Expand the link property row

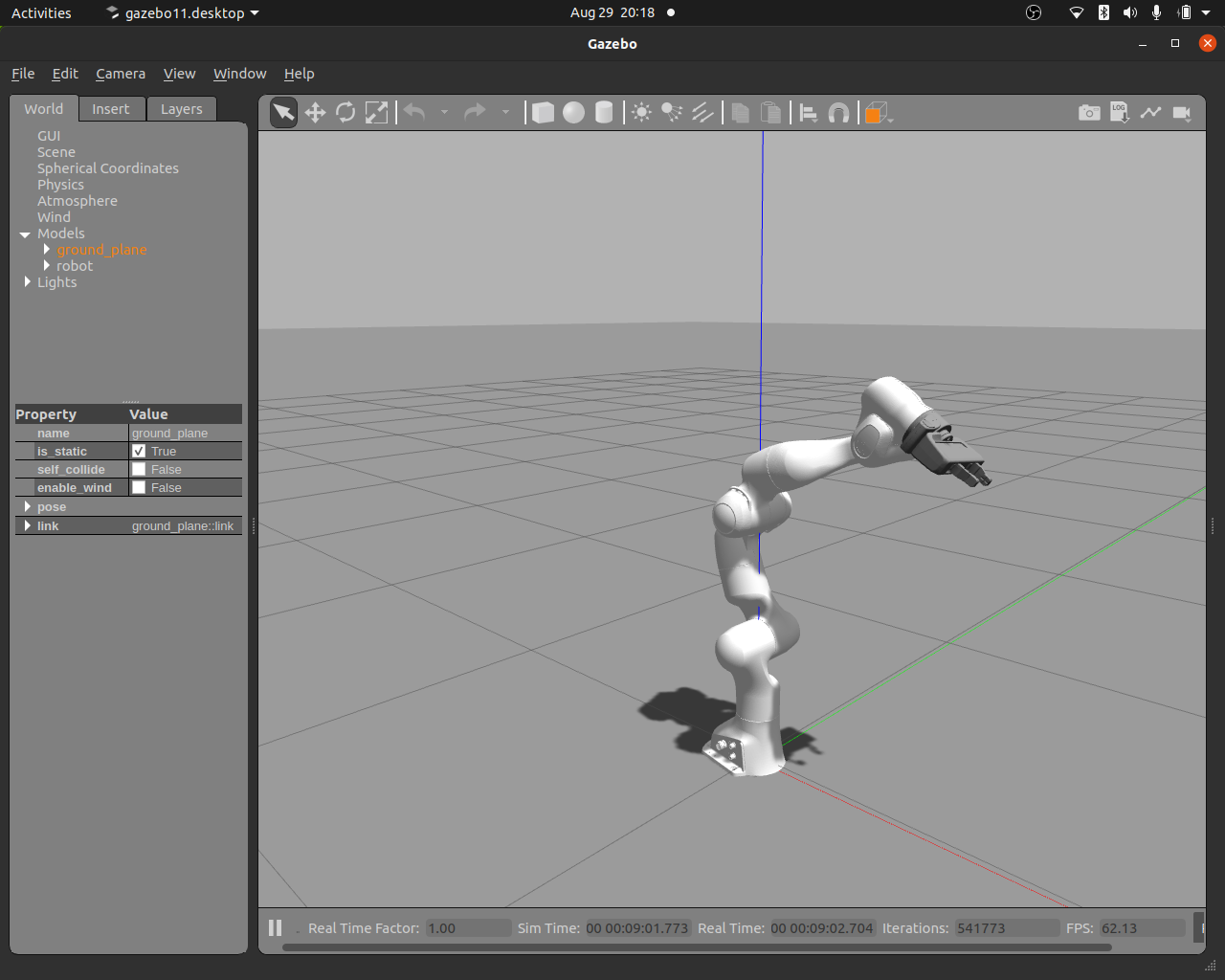pos(27,525)
